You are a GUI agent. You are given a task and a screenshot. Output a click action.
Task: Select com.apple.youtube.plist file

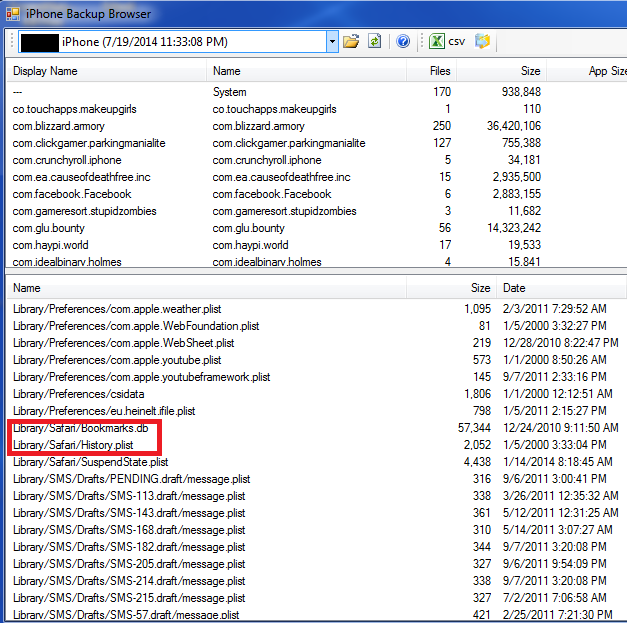pyautogui.click(x=317, y=360)
